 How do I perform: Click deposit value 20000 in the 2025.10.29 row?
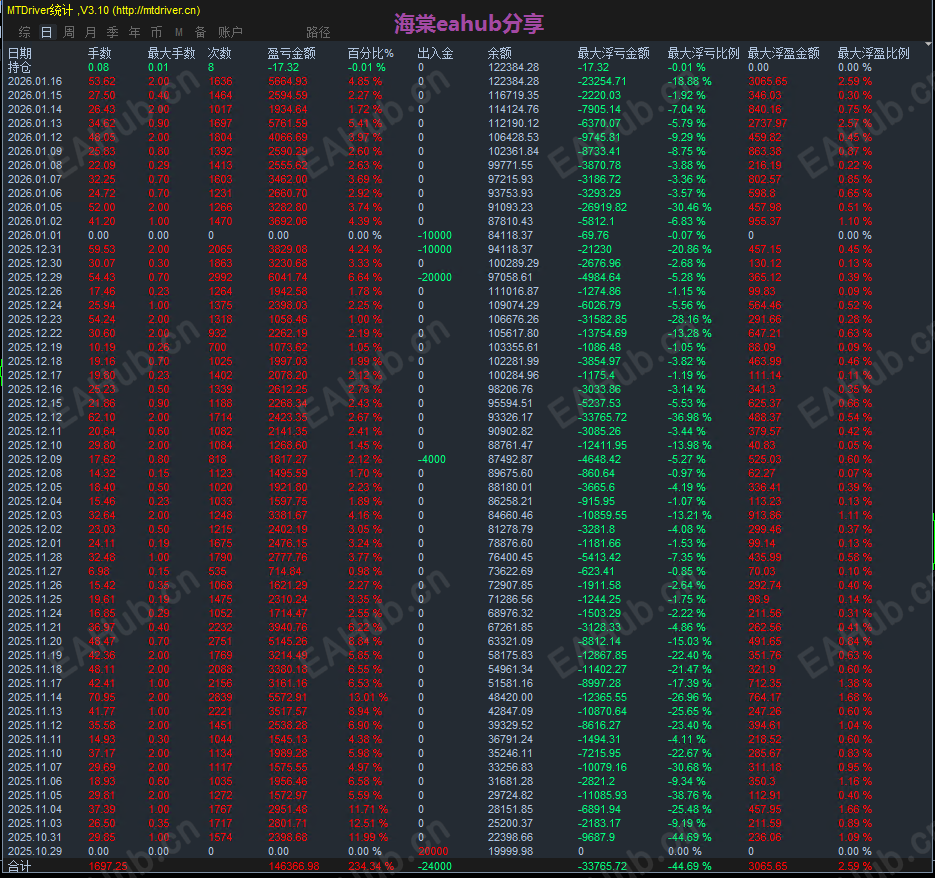[434, 851]
